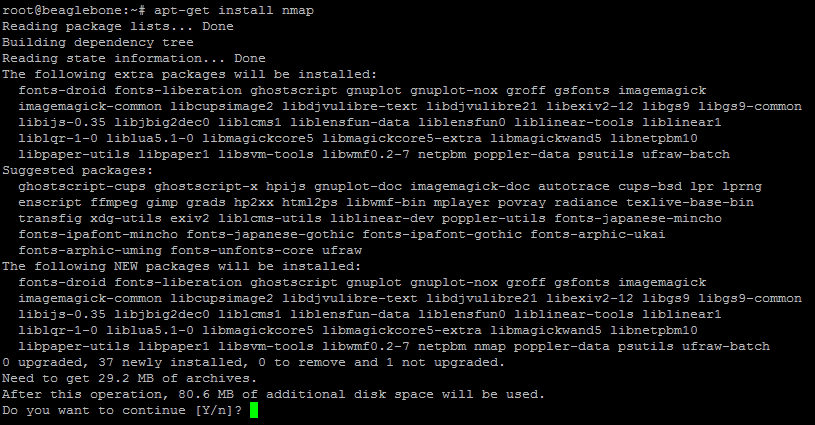
Task: Click 'libgs9-common' in extra packages
Action: click(750, 107)
